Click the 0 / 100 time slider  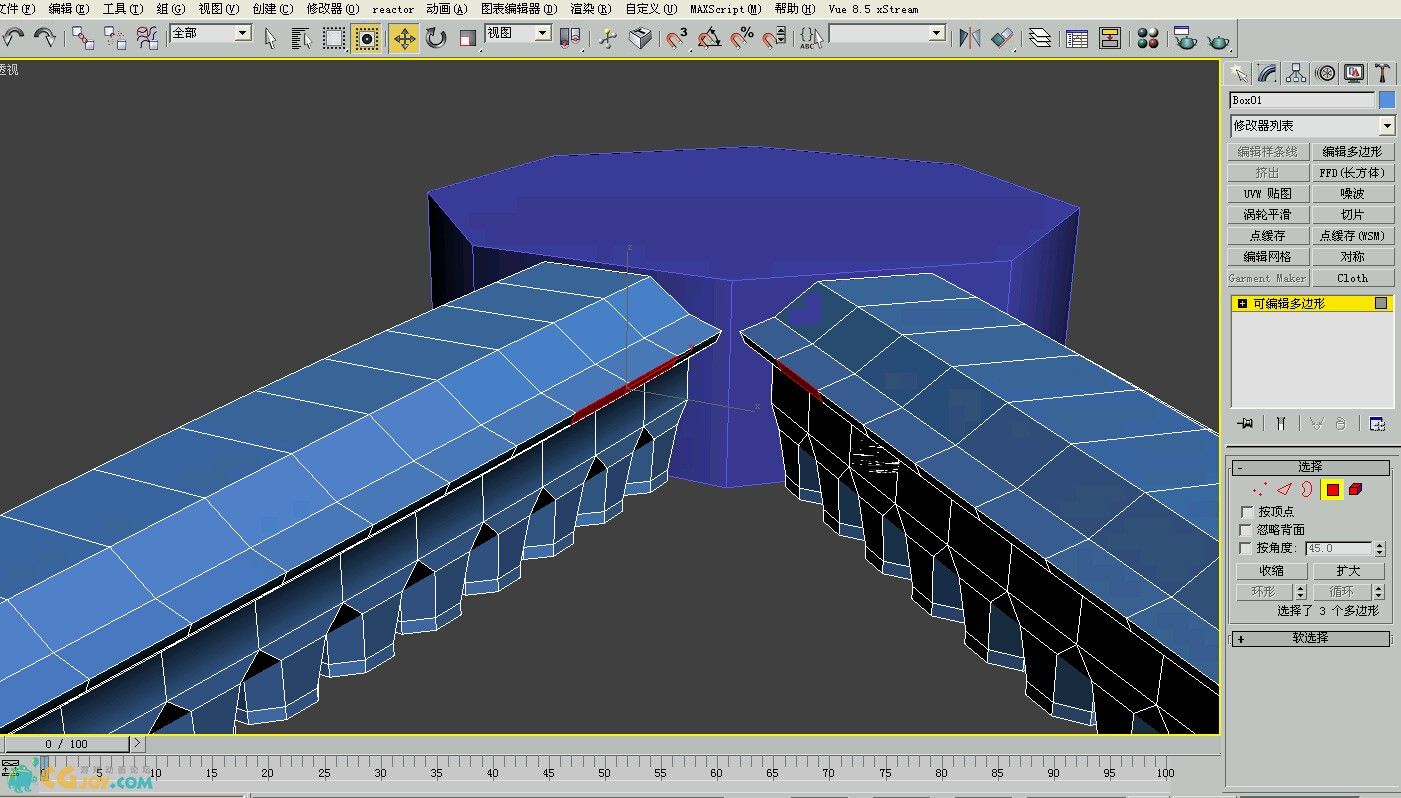(66, 744)
